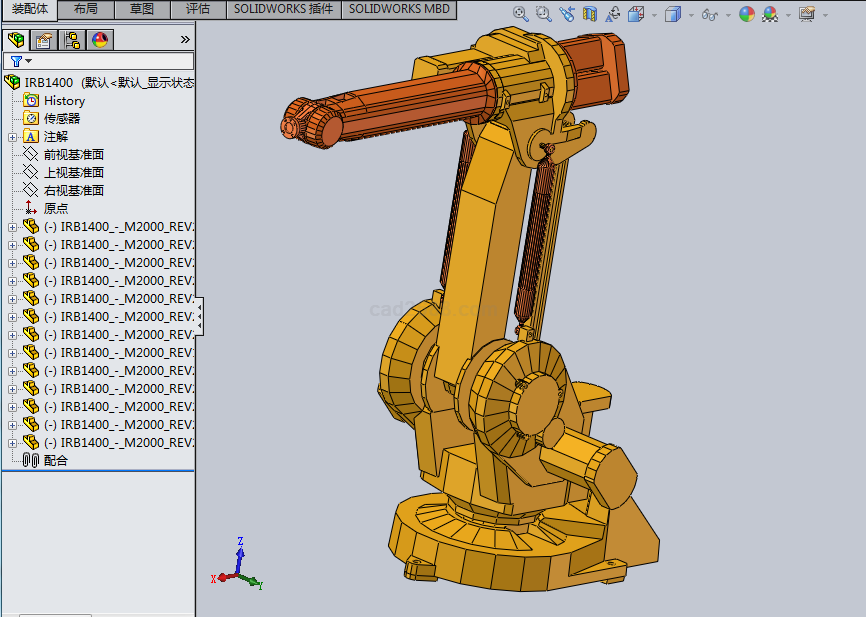Open the 评估 tab

[198, 9]
